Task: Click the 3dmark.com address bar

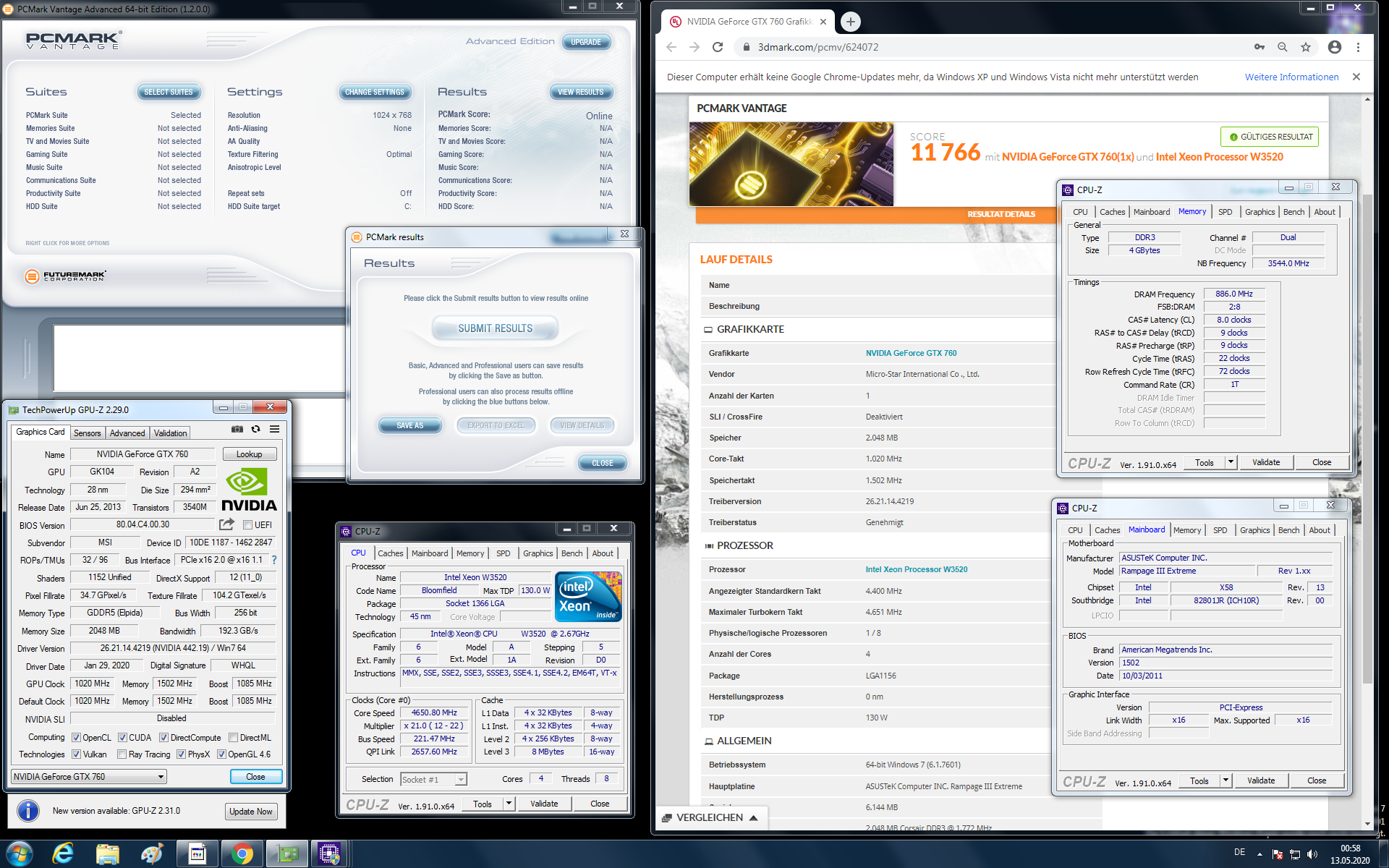Action: (991, 47)
